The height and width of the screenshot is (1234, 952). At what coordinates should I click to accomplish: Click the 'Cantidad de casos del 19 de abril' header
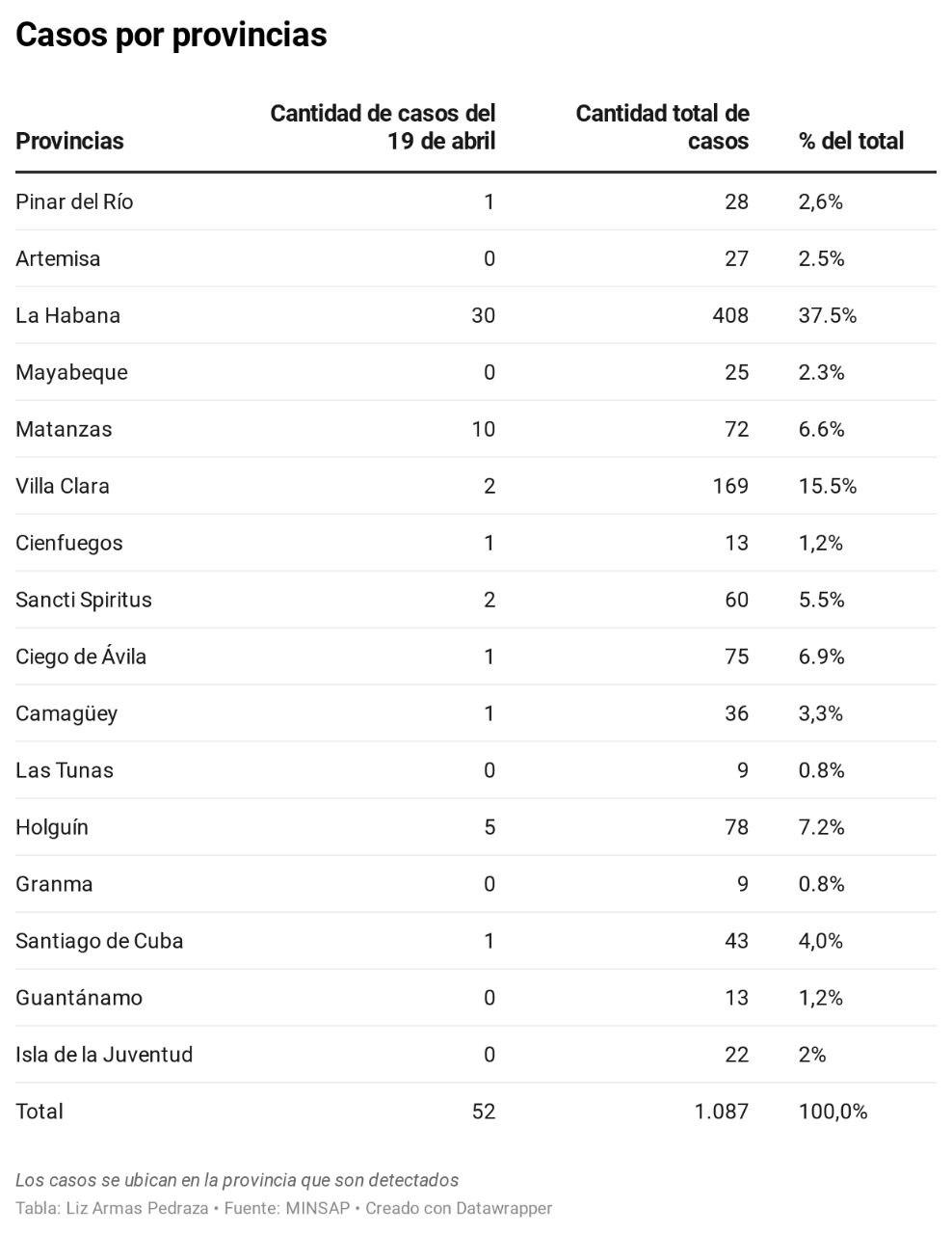[383, 127]
